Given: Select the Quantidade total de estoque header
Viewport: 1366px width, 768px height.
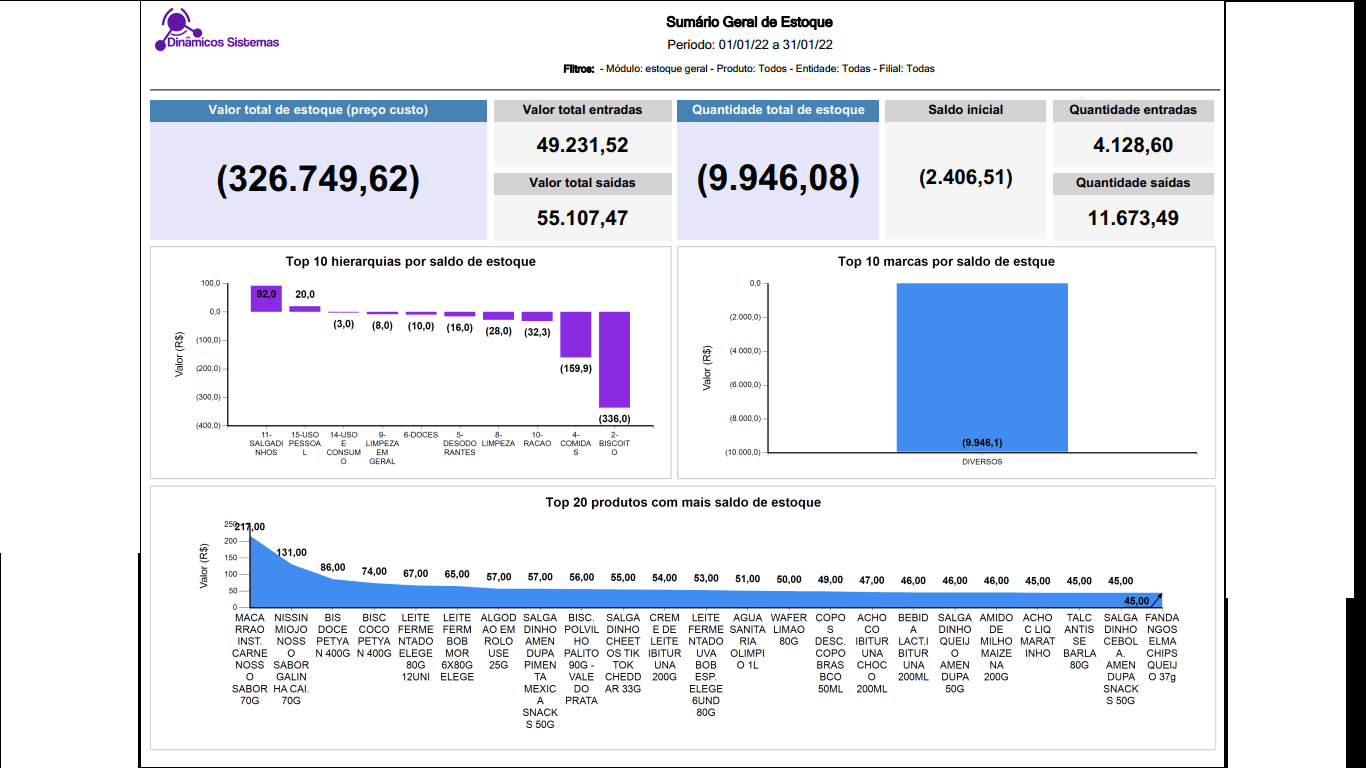Looking at the screenshot, I should tap(777, 111).
